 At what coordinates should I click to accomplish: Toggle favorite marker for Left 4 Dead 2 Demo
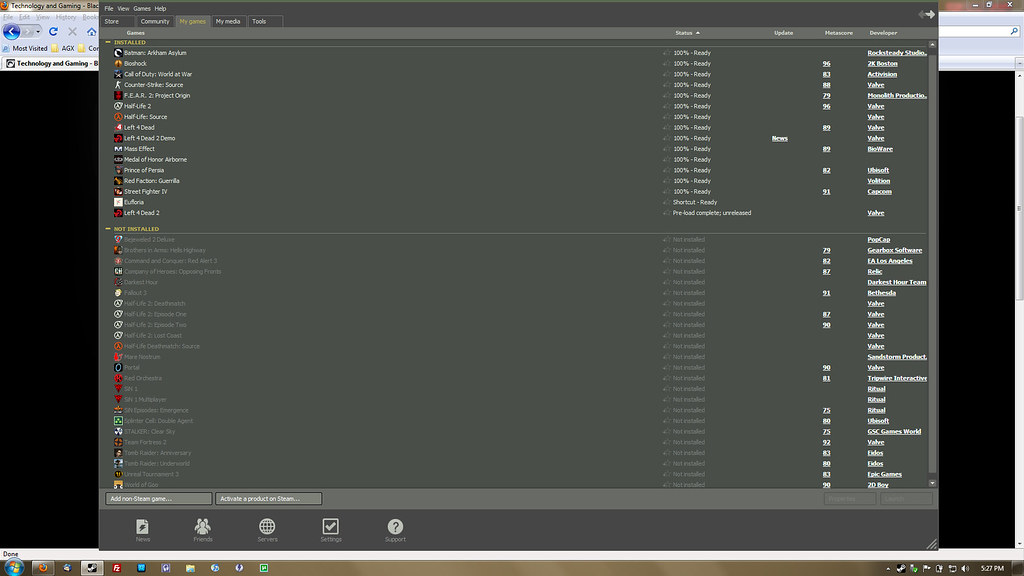pyautogui.click(x=666, y=138)
